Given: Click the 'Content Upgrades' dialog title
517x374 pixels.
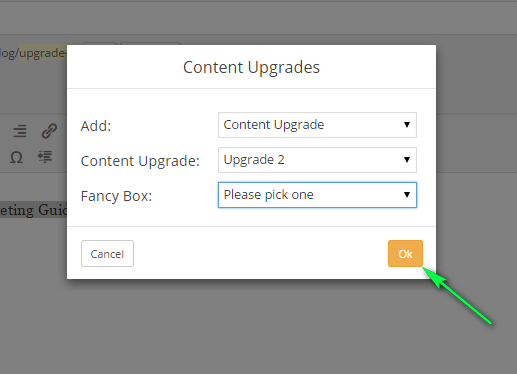Looking at the screenshot, I should (251, 67).
